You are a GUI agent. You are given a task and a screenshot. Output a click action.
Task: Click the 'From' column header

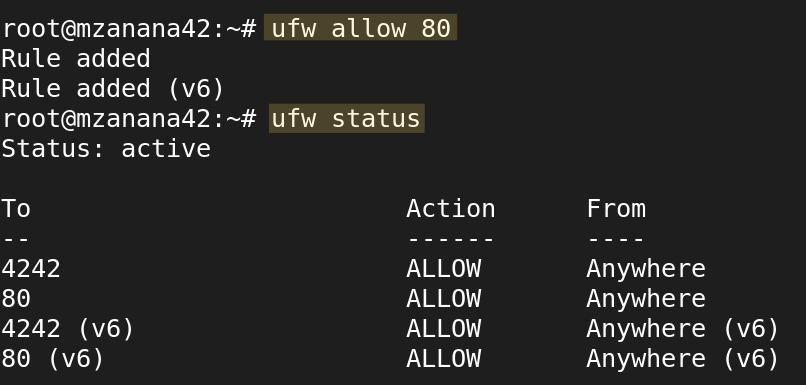616,209
